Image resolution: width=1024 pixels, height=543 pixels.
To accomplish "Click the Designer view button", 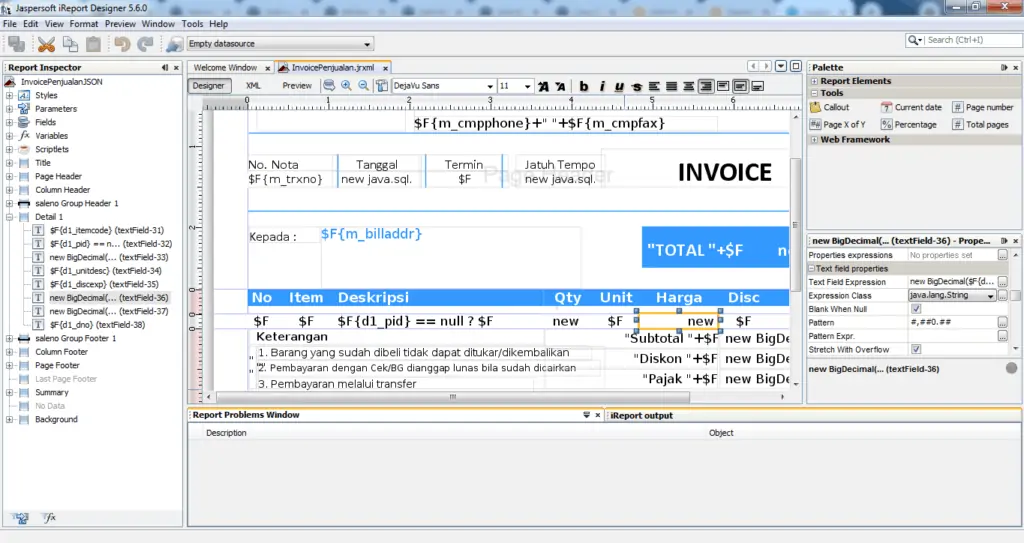I will tap(208, 86).
